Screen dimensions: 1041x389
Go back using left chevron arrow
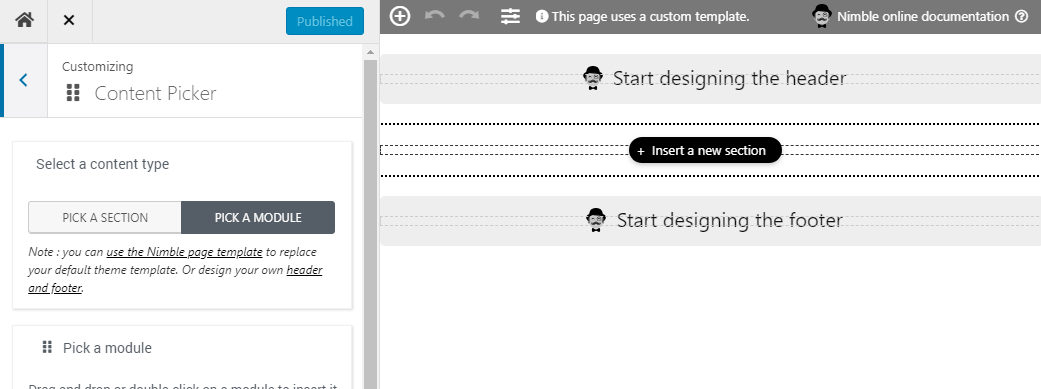pyautogui.click(x=24, y=80)
